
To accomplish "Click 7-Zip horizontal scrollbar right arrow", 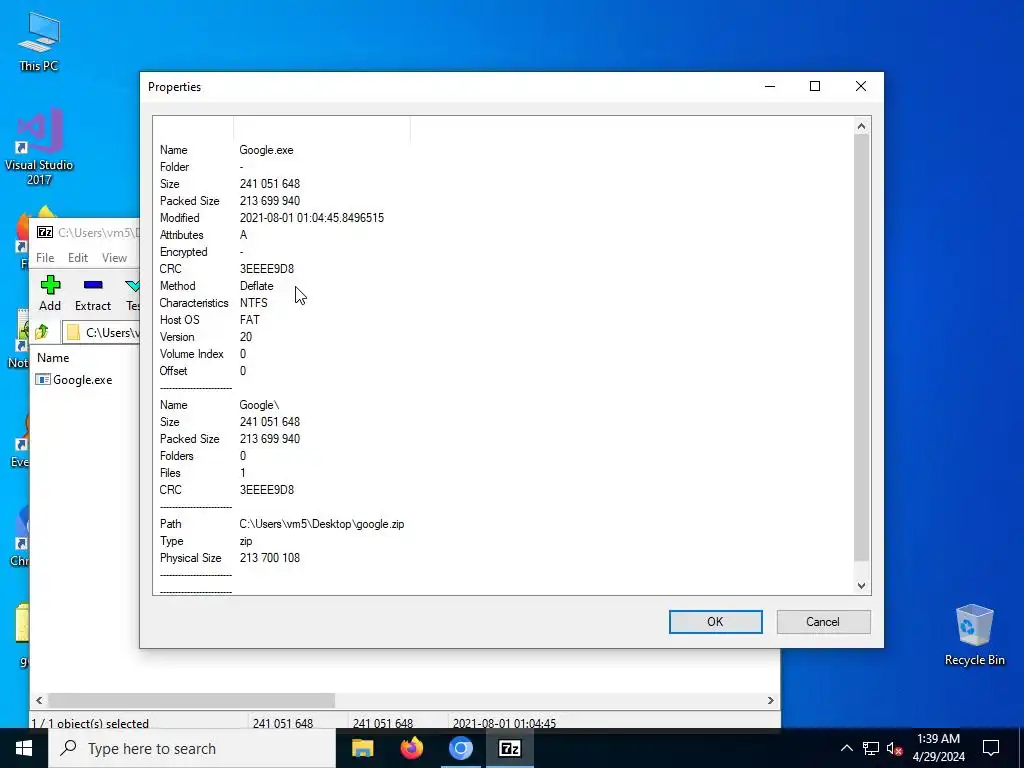I will 771,700.
